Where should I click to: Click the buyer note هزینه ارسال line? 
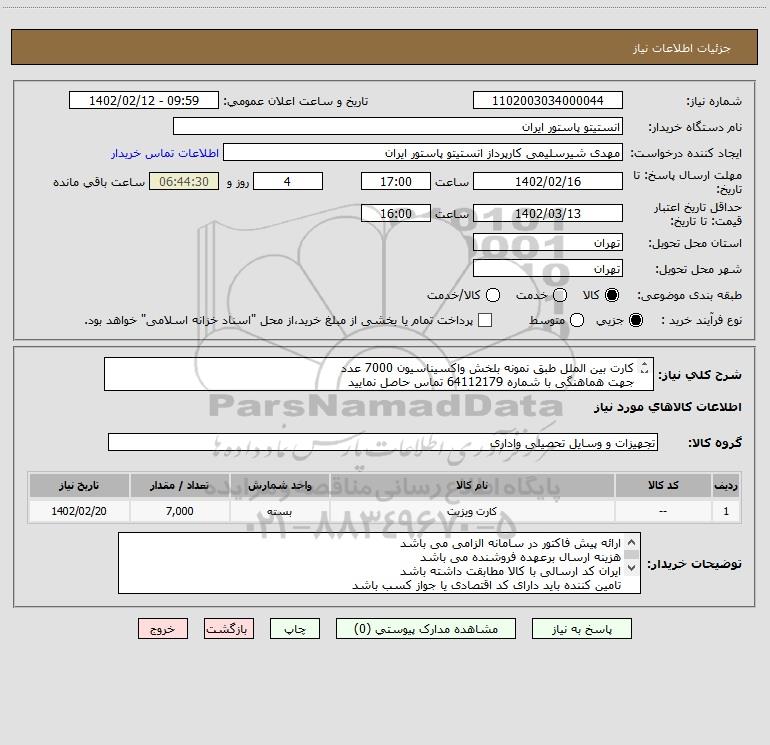tap(521, 557)
